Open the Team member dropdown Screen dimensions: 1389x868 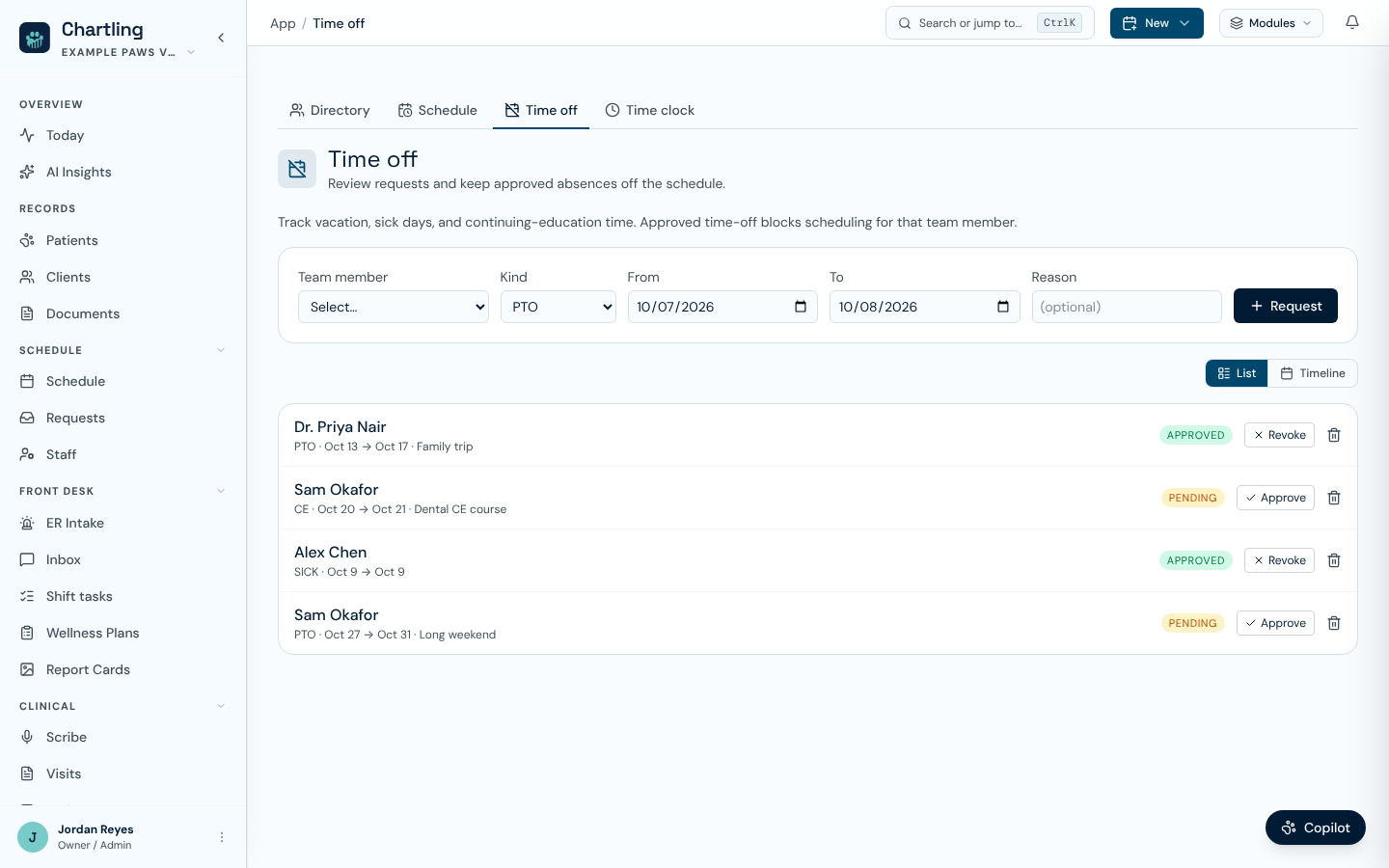coord(394,307)
